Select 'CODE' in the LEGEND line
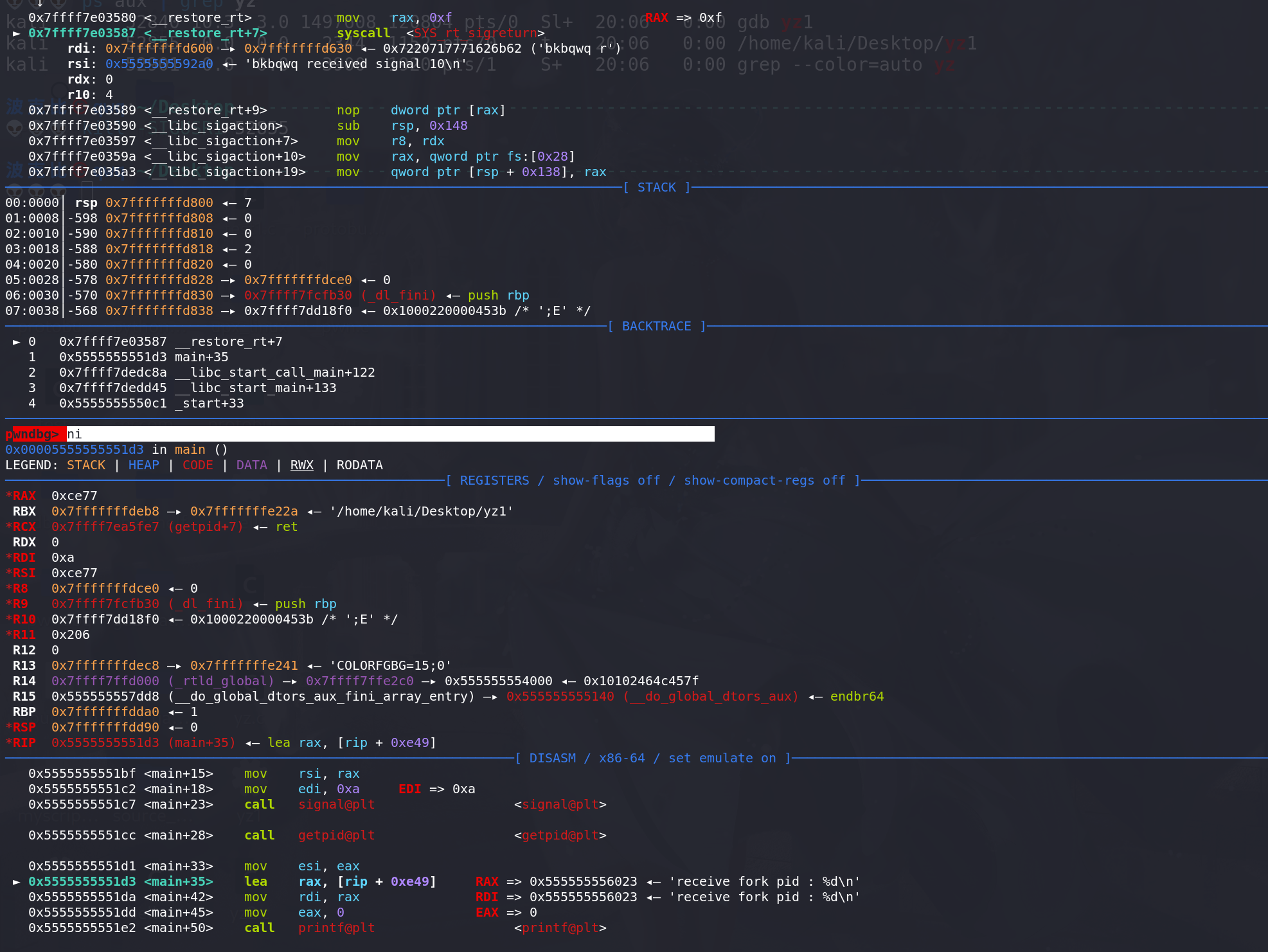This screenshot has width=1268, height=952. coord(198,465)
